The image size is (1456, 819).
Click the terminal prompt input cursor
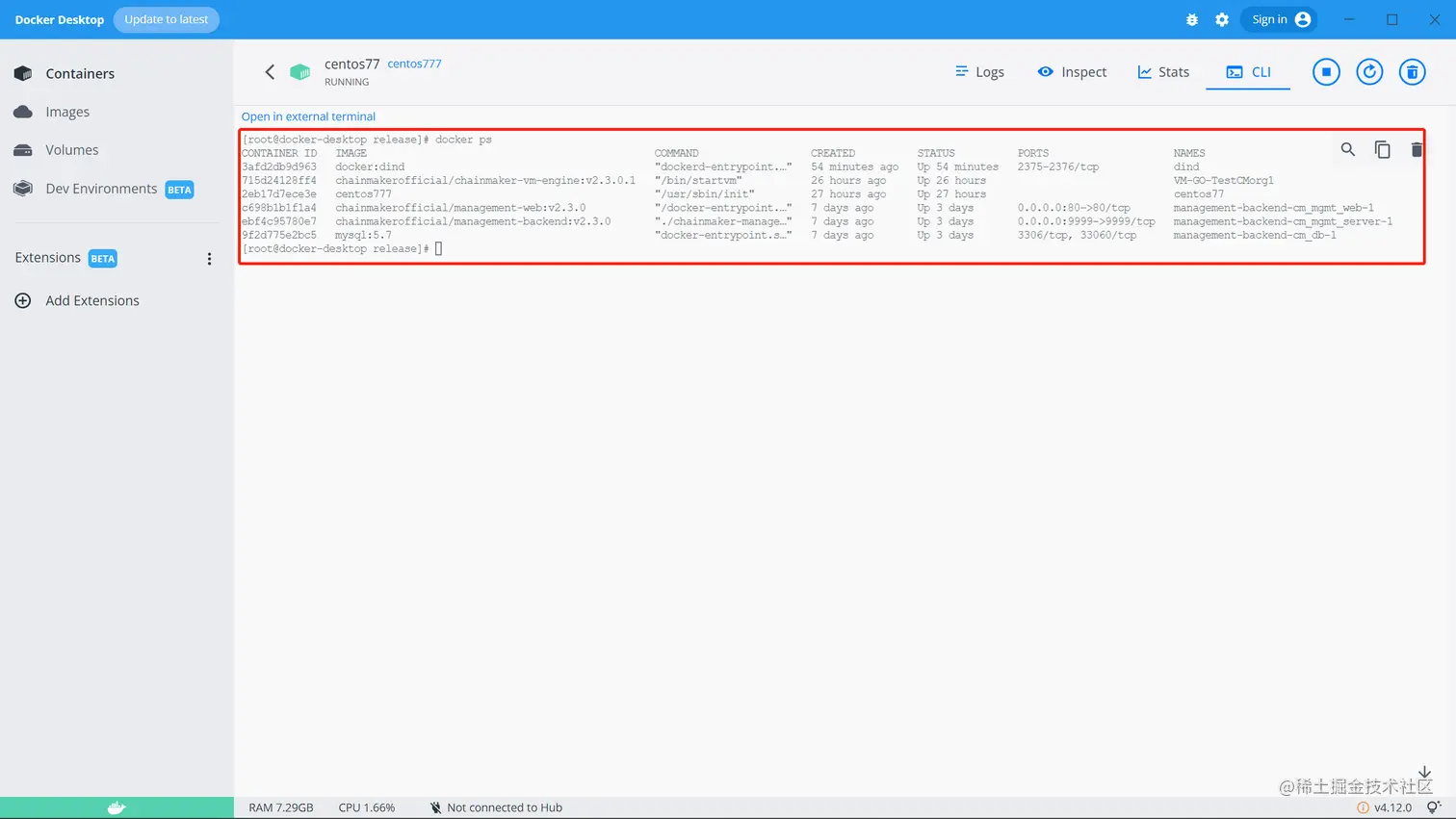(439, 248)
